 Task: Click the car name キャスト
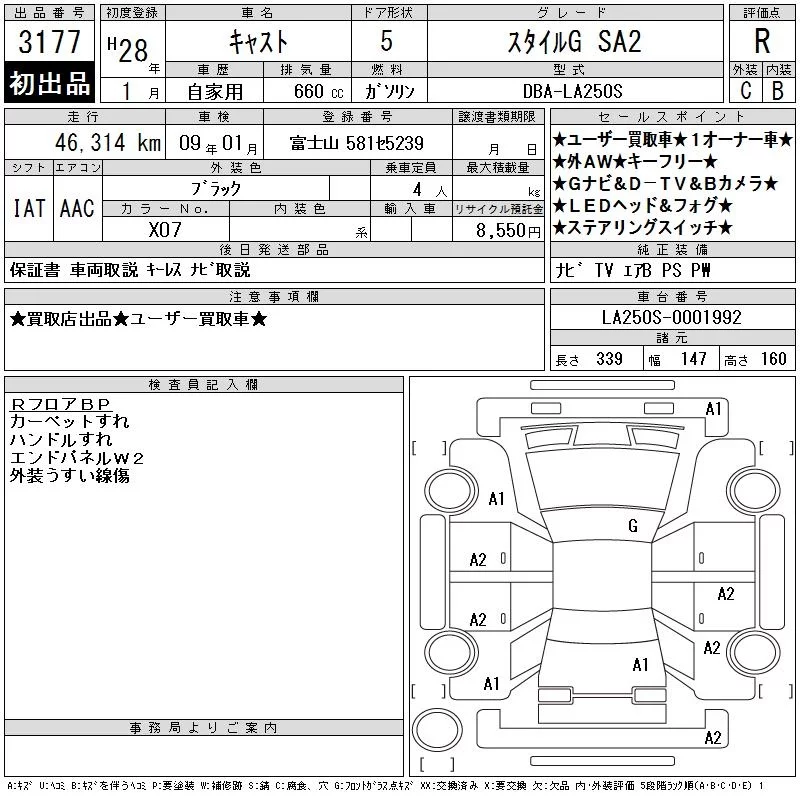point(259,41)
